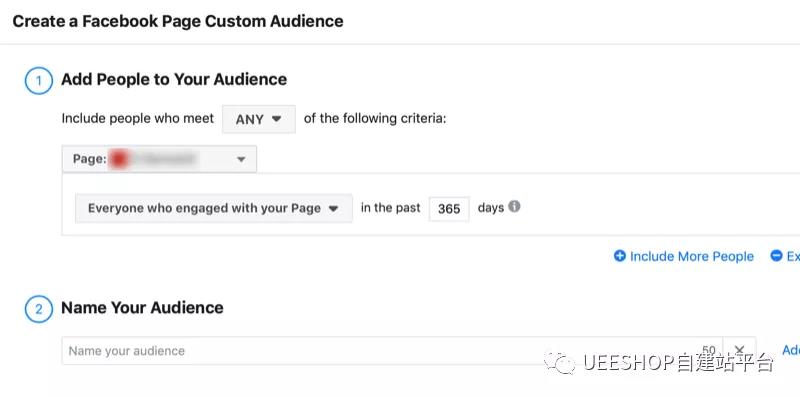The height and width of the screenshot is (397, 800).
Task: Click the WeChat logo watermark
Action: 560,362
